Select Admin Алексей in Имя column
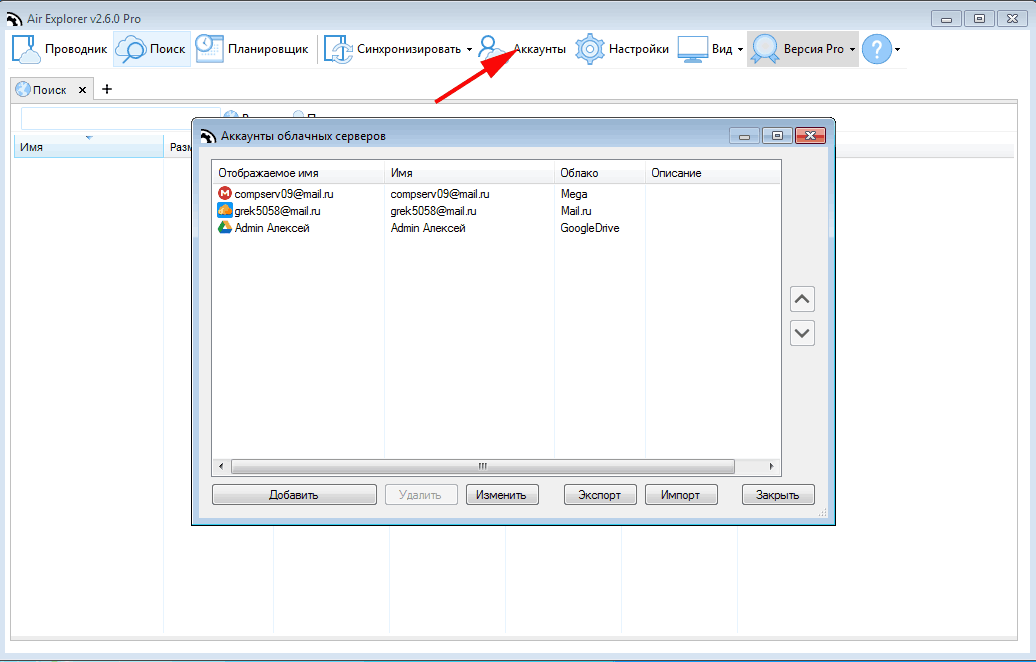The width and height of the screenshot is (1036, 662). (428, 228)
